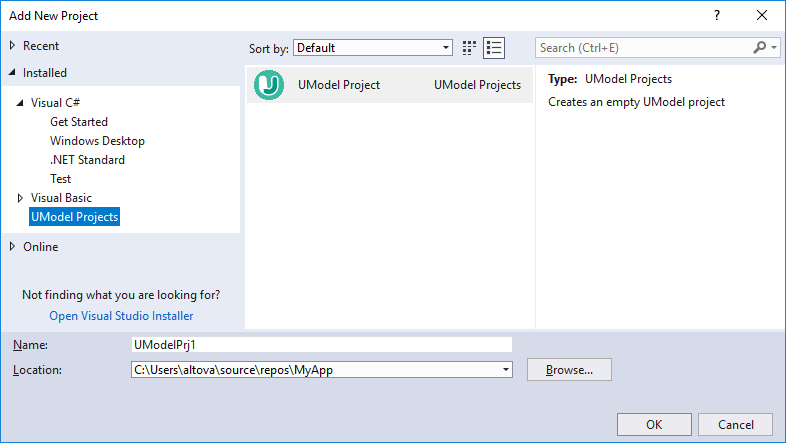
Task: Click the Help question mark button
Action: pyautogui.click(x=716, y=16)
